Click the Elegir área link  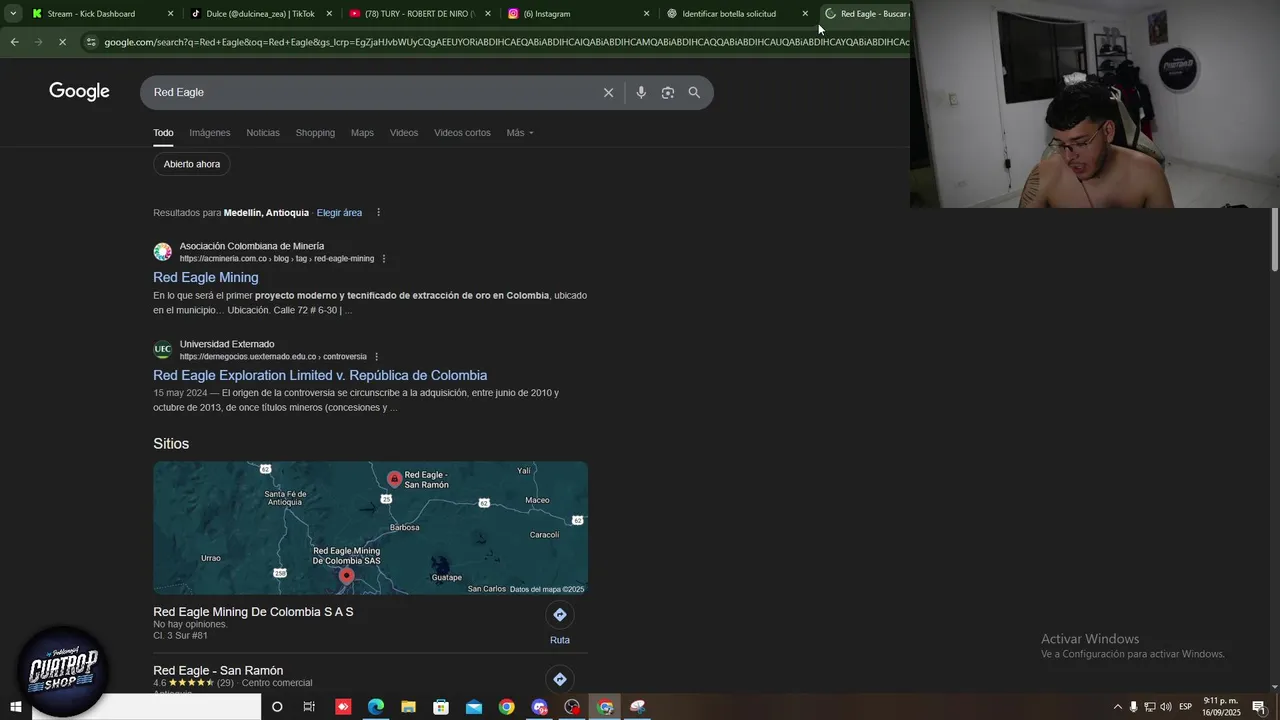tap(339, 213)
